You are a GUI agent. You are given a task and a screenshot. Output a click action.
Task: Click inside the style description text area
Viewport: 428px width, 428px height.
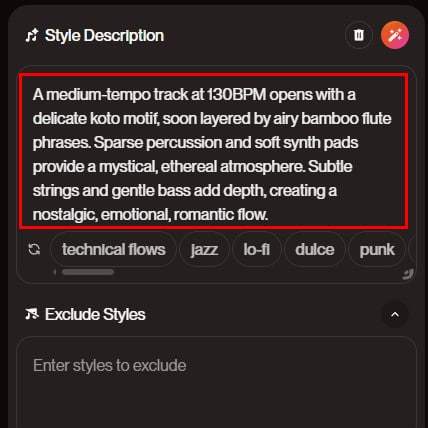pos(213,152)
